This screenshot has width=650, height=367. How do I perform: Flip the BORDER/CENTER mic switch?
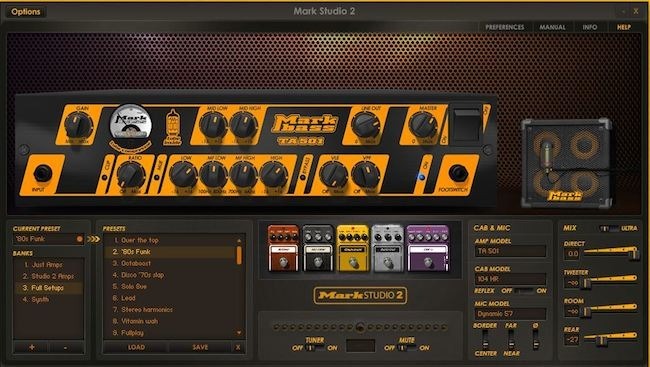tap(485, 340)
